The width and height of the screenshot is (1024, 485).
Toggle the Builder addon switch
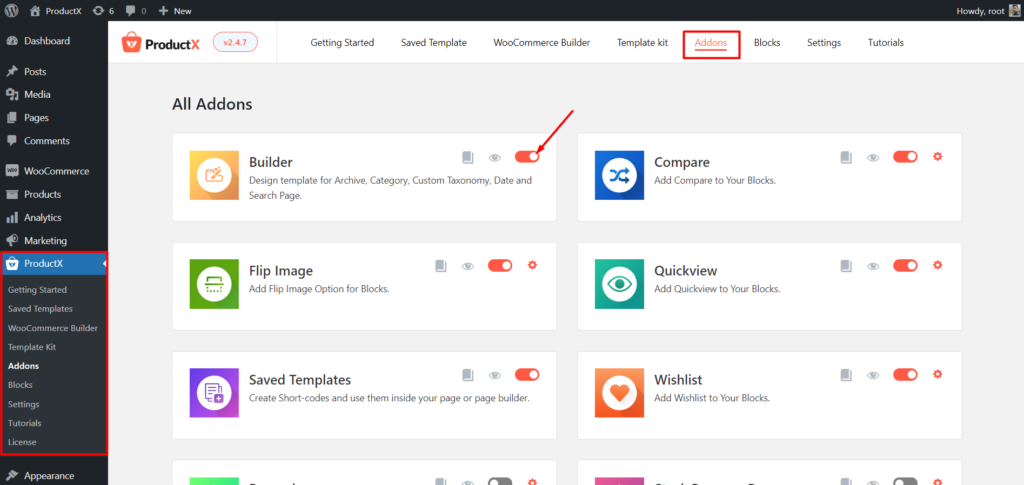point(527,157)
